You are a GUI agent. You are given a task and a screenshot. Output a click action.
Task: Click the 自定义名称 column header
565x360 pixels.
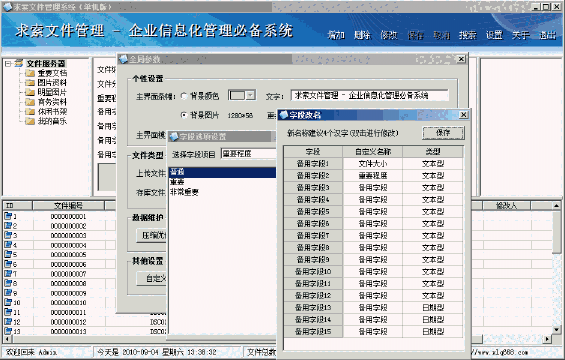point(373,152)
